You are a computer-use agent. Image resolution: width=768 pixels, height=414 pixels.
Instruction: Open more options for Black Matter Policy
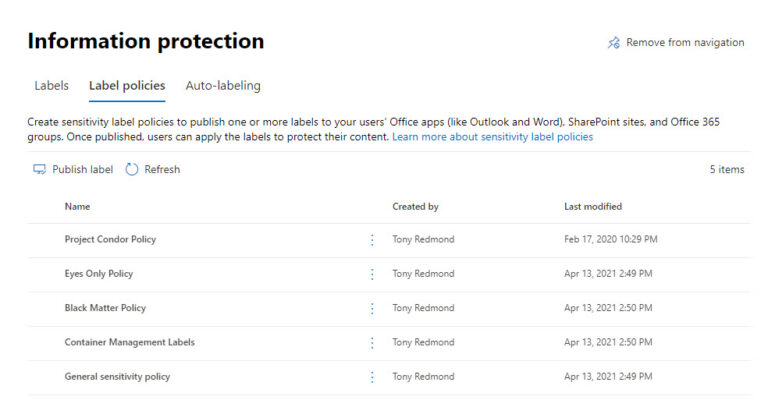pos(372,308)
